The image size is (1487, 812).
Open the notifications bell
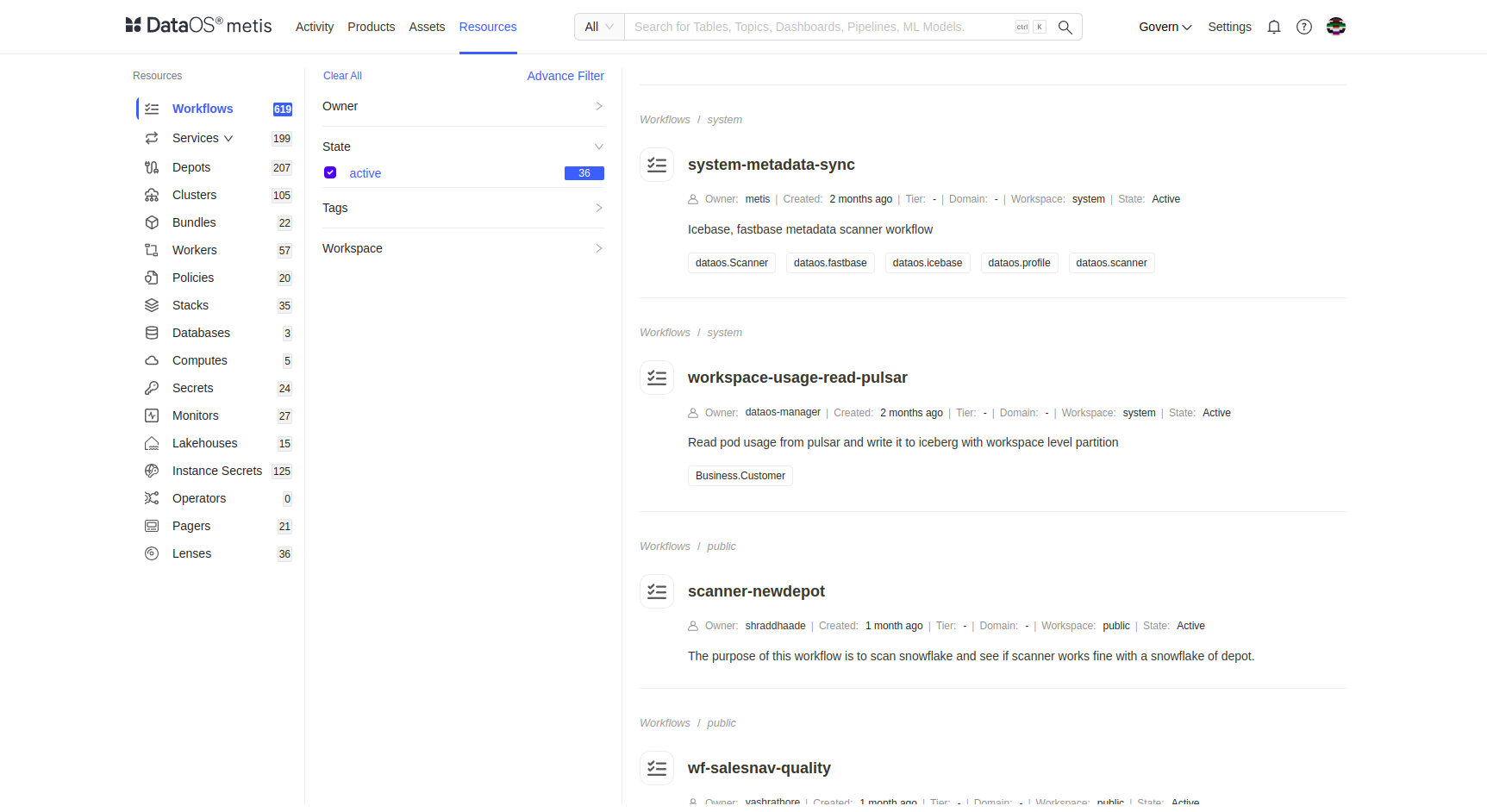pyautogui.click(x=1274, y=27)
